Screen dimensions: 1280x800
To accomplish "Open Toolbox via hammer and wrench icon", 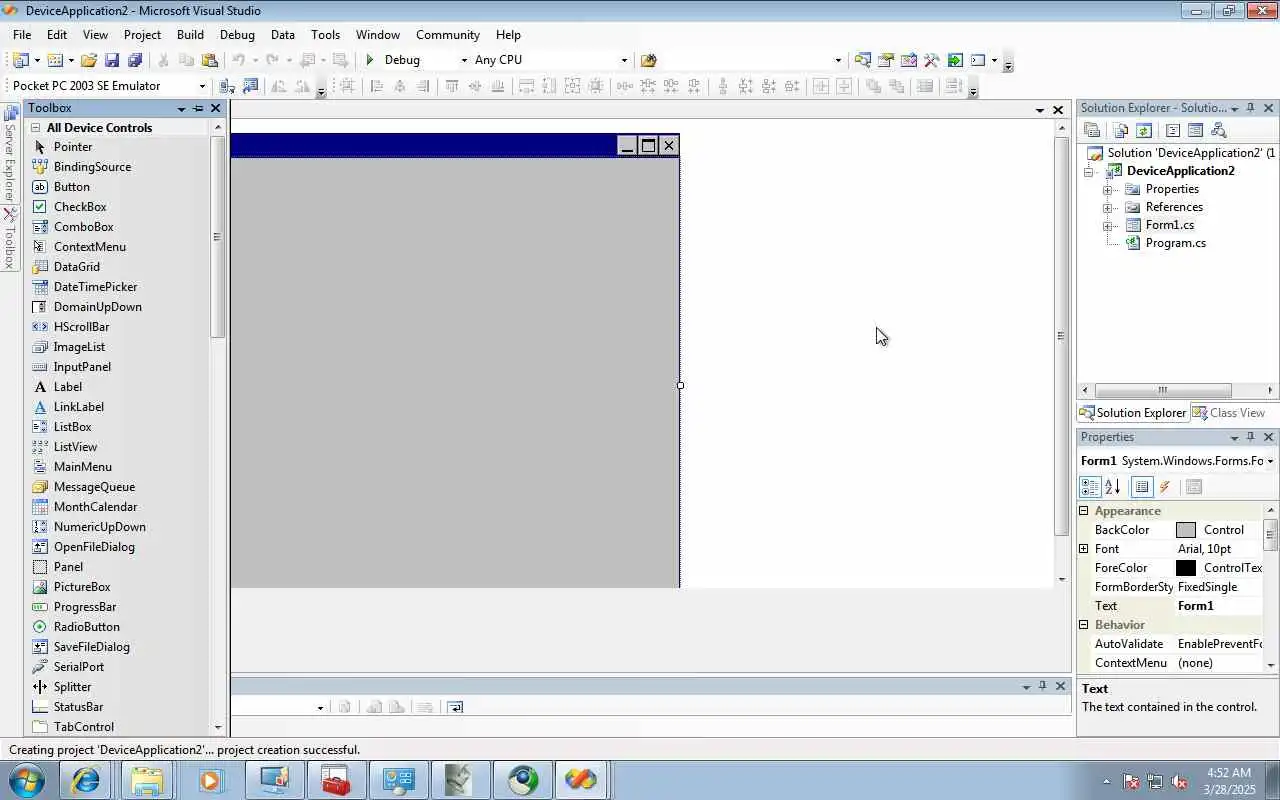I will point(932,60).
